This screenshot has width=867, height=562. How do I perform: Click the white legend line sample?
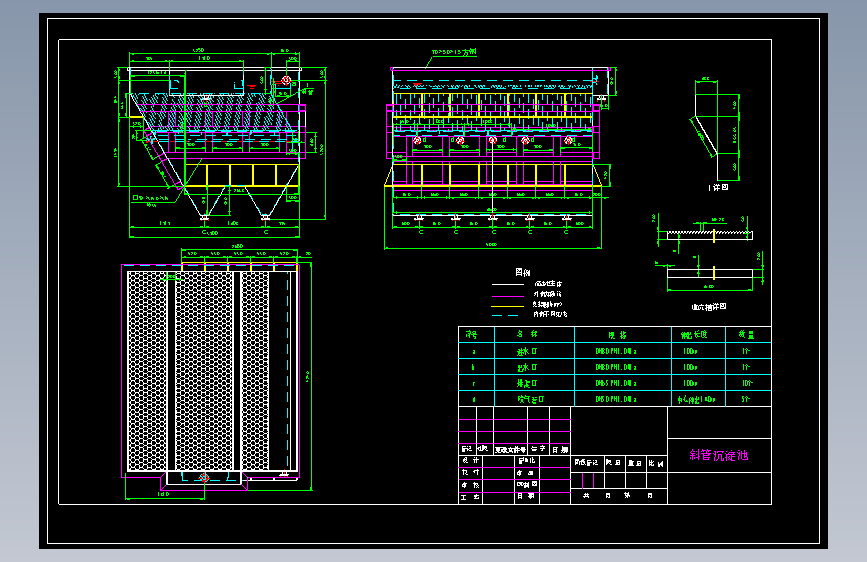[x=508, y=284]
